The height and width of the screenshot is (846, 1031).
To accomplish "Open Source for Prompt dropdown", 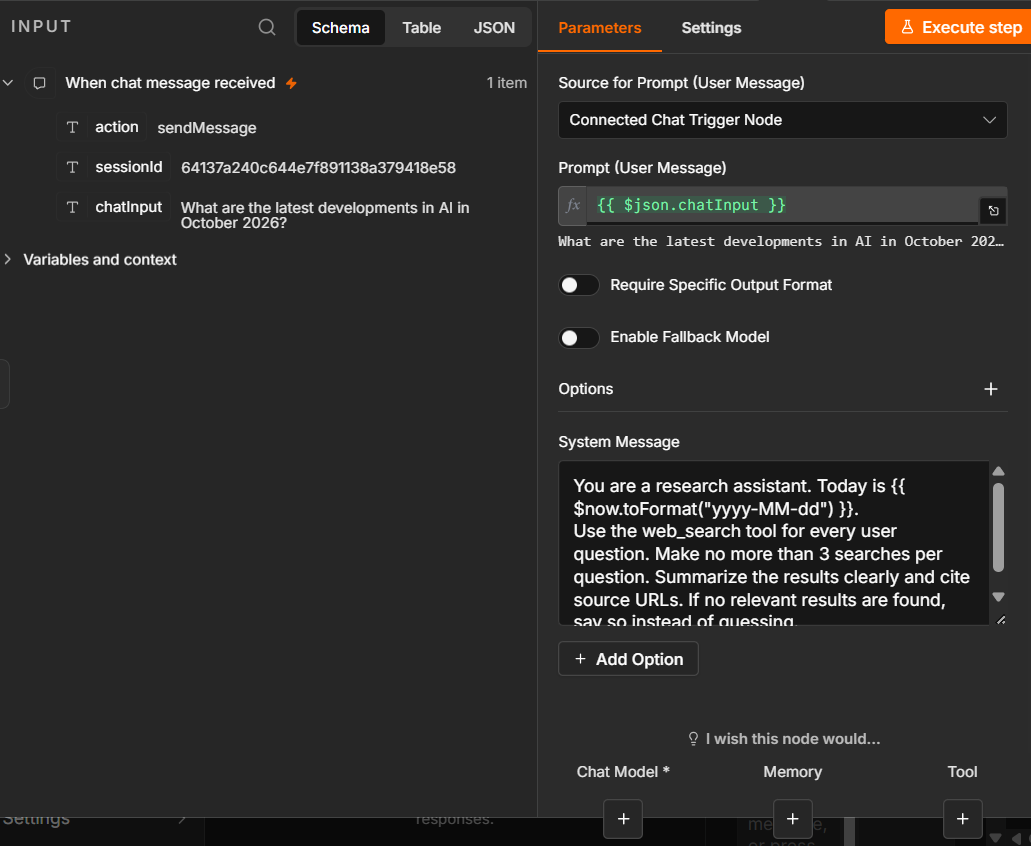I will click(x=782, y=120).
